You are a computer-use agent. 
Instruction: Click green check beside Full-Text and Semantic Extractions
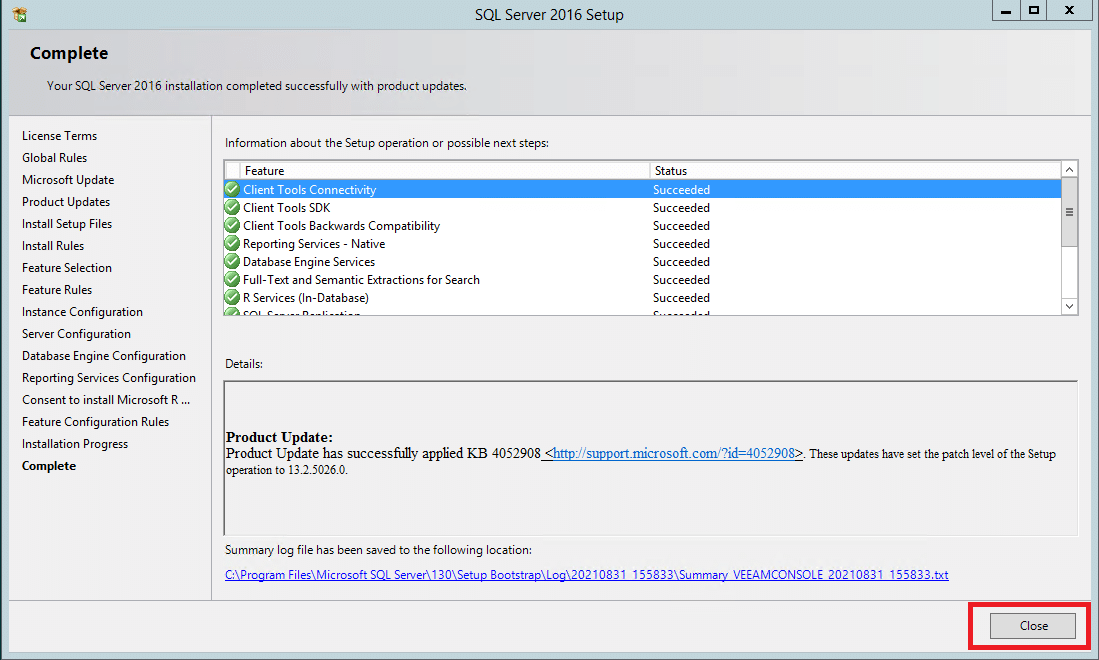[x=232, y=280]
